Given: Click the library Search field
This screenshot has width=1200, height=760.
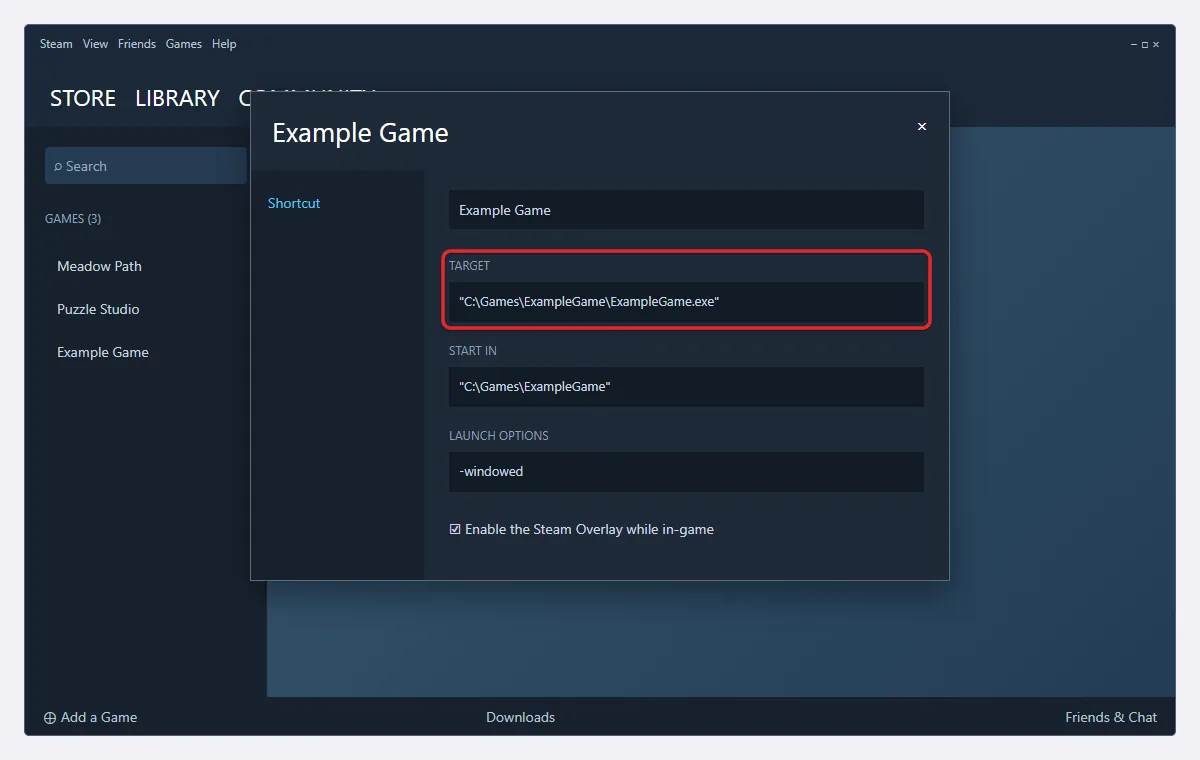Looking at the screenshot, I should coord(146,166).
